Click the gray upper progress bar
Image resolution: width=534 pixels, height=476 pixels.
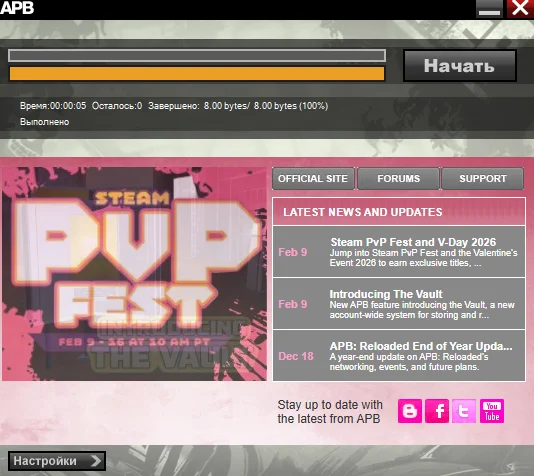click(197, 55)
